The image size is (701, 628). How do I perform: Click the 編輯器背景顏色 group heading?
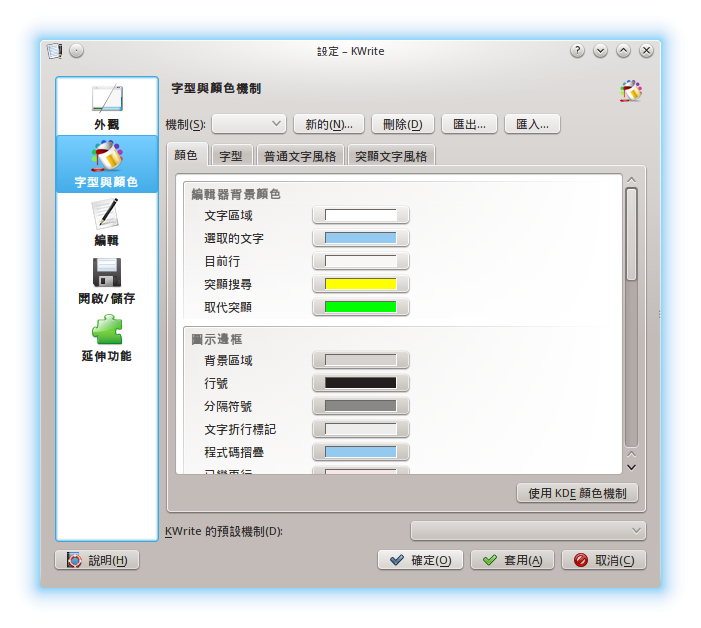click(x=236, y=194)
